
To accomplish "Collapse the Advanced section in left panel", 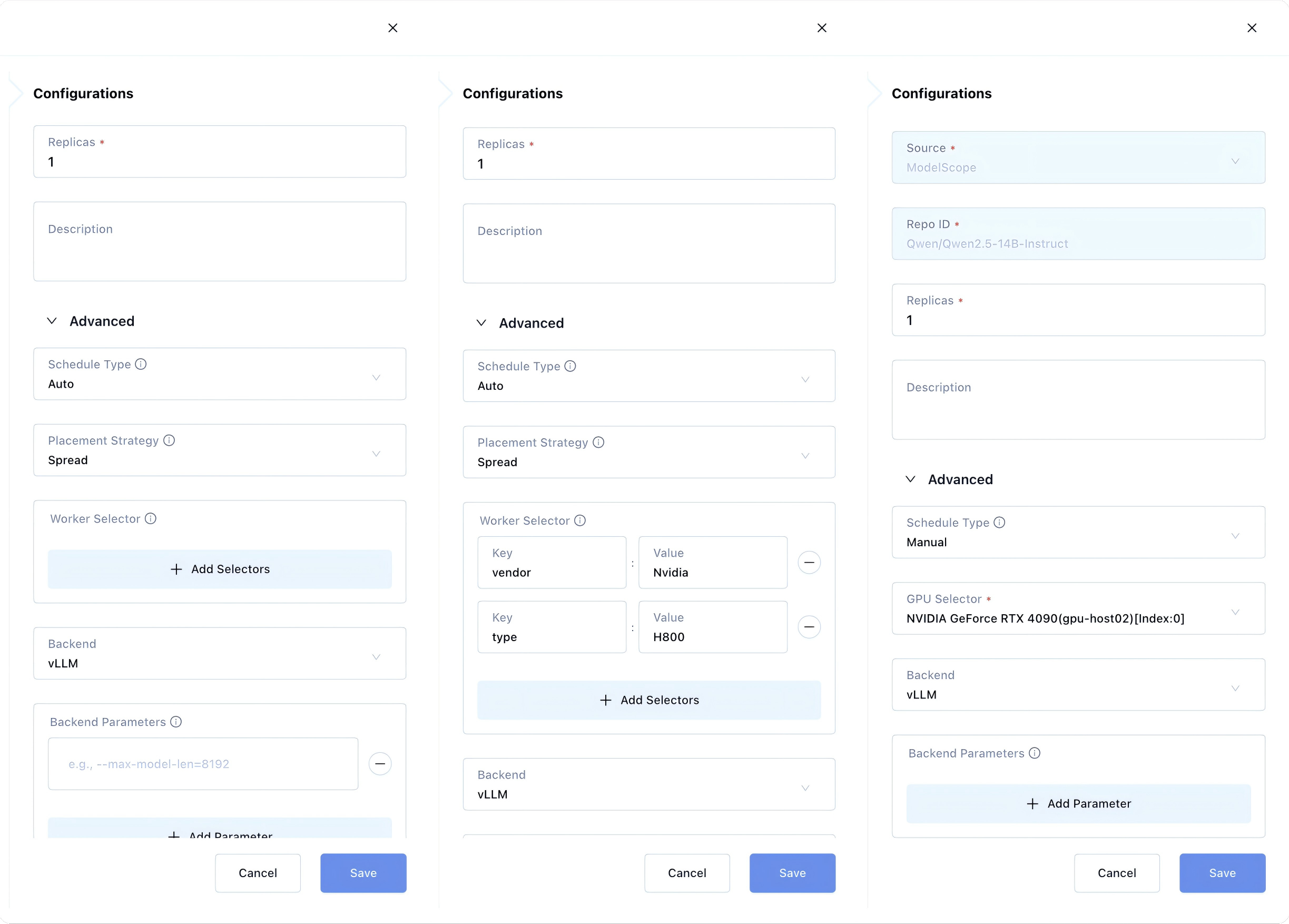I will point(52,321).
